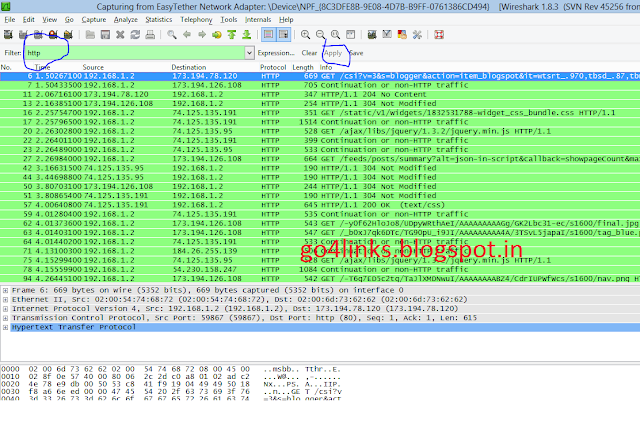This screenshot has height=432, width=640.
Task: Expand Transmission Control Protocol node
Action: point(5,318)
